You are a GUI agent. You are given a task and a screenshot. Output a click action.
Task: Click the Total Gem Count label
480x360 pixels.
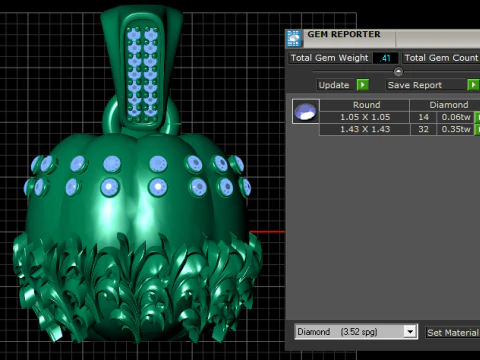tap(441, 58)
